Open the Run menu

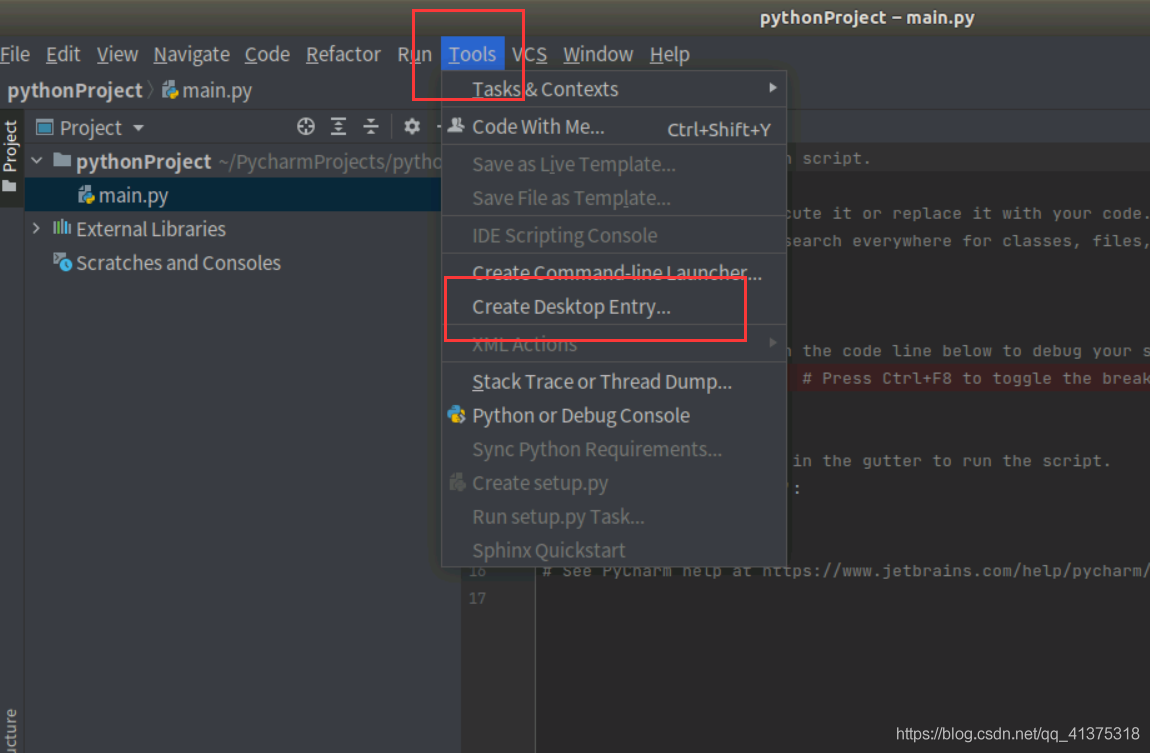414,54
